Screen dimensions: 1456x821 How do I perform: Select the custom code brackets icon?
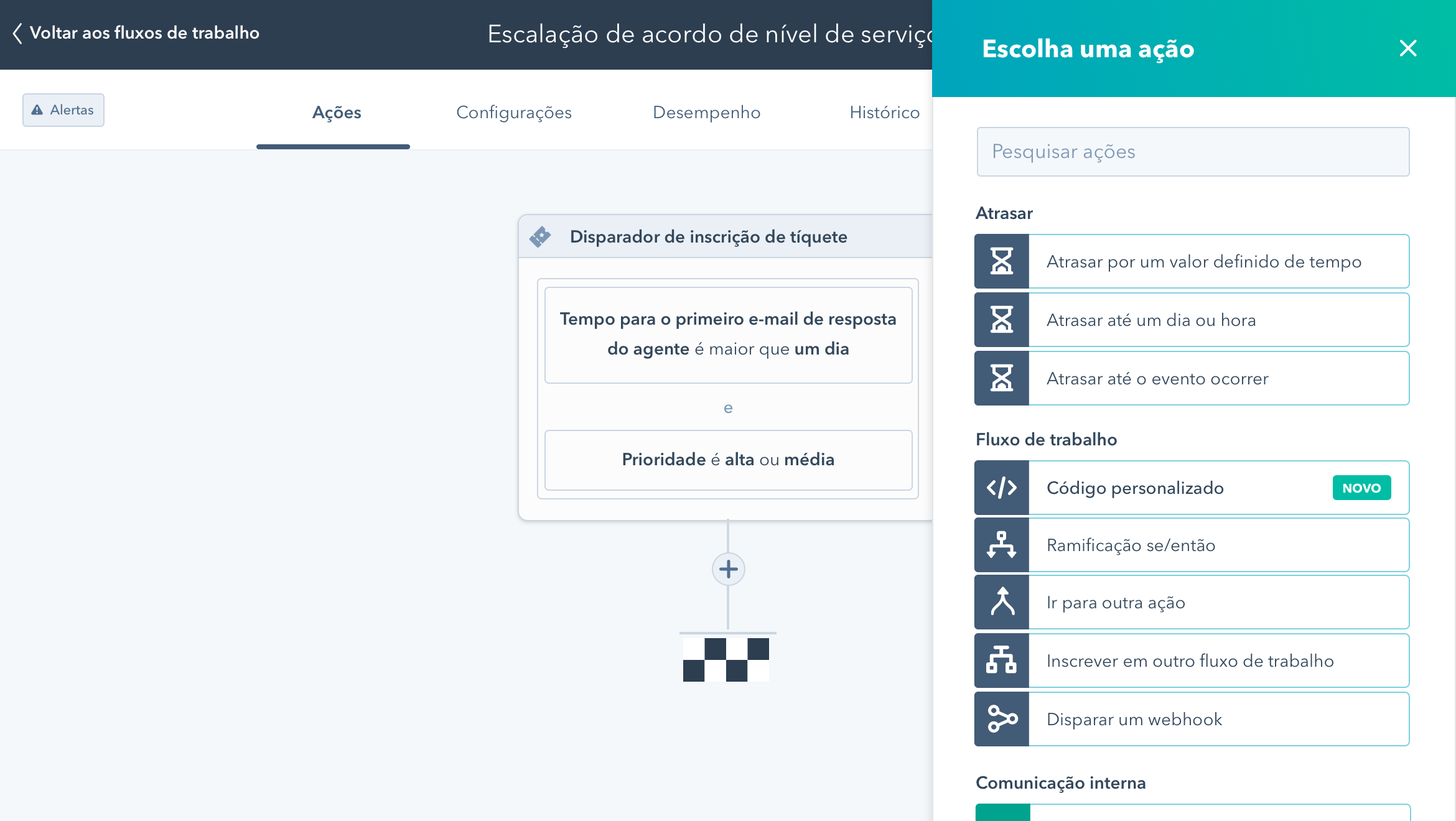pos(1001,488)
